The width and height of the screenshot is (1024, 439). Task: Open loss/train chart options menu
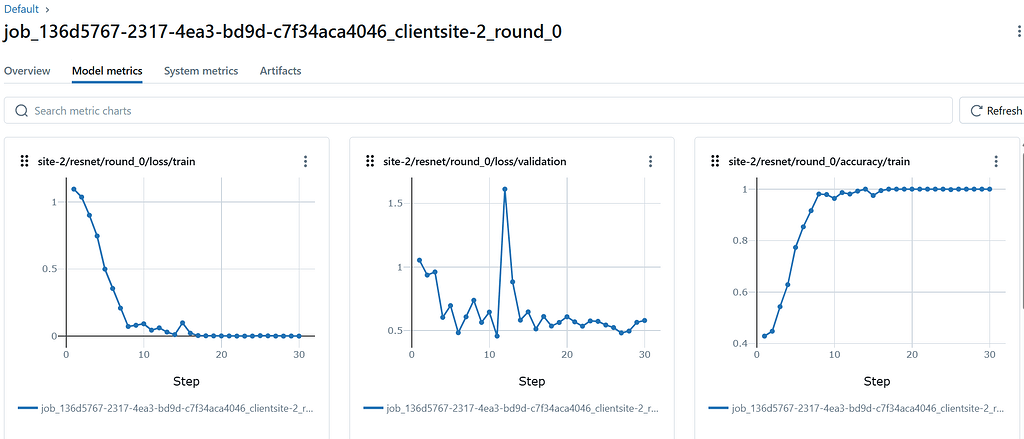coord(305,161)
